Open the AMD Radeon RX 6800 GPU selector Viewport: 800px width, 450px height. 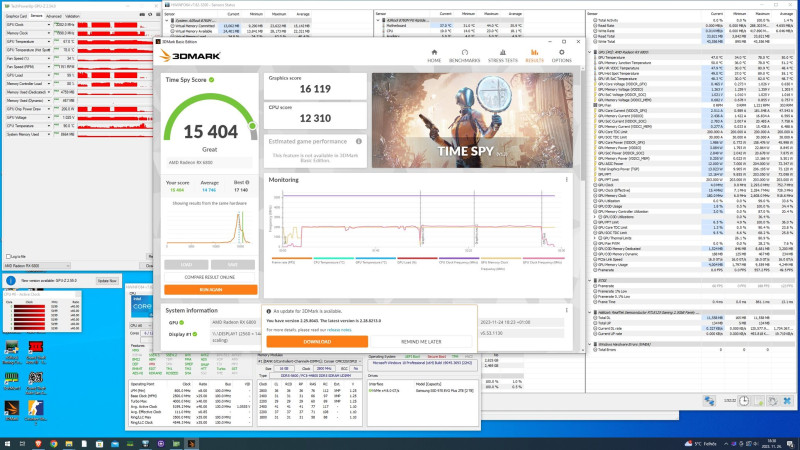tap(37, 266)
